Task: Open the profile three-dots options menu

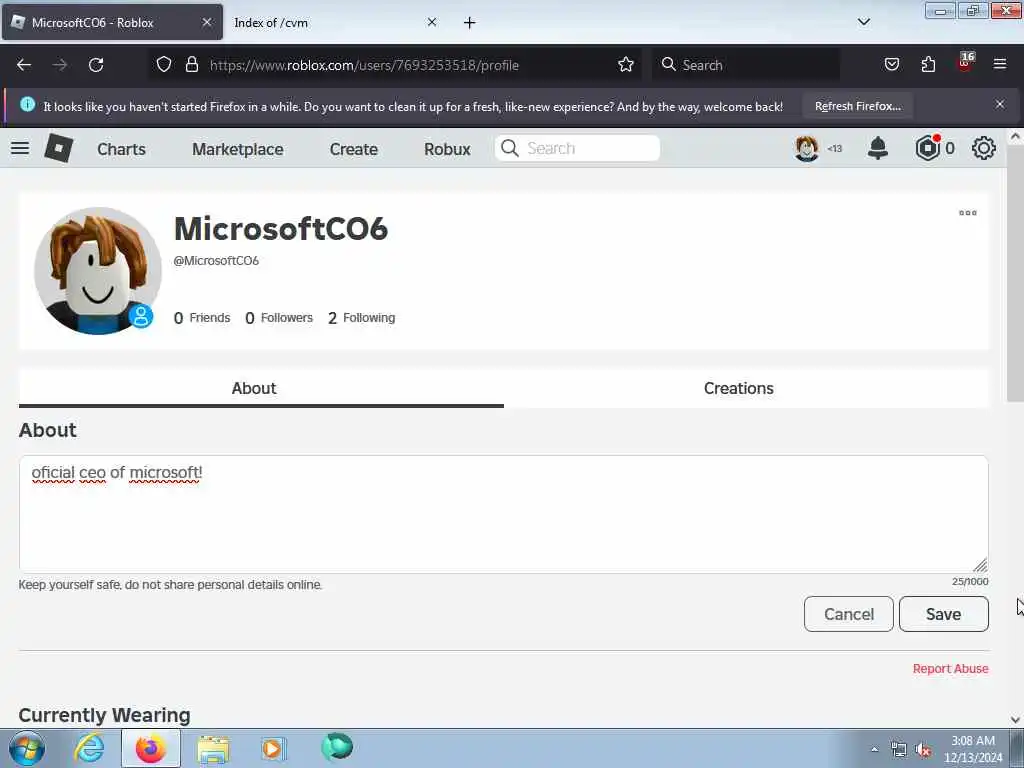Action: 968,213
